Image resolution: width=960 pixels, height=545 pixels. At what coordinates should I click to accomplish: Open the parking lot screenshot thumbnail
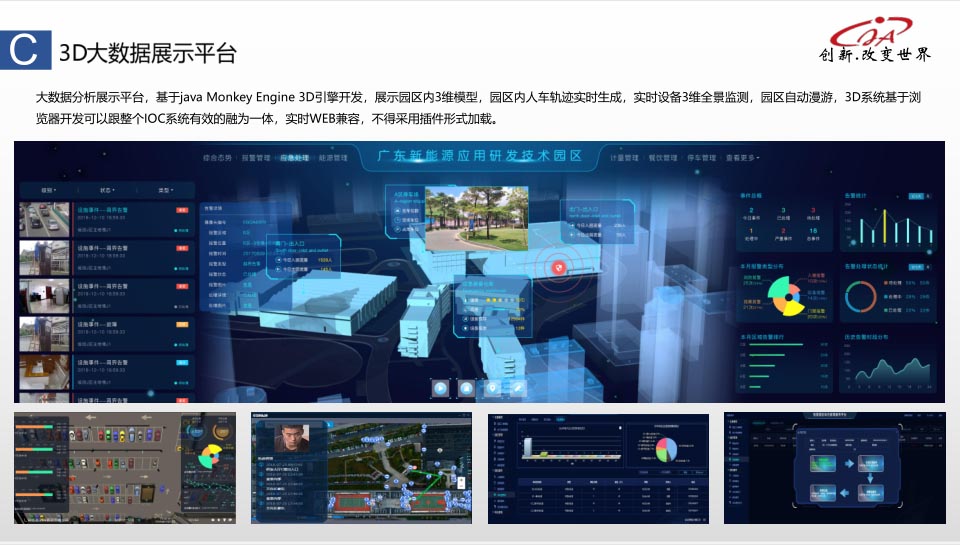[x=125, y=468]
